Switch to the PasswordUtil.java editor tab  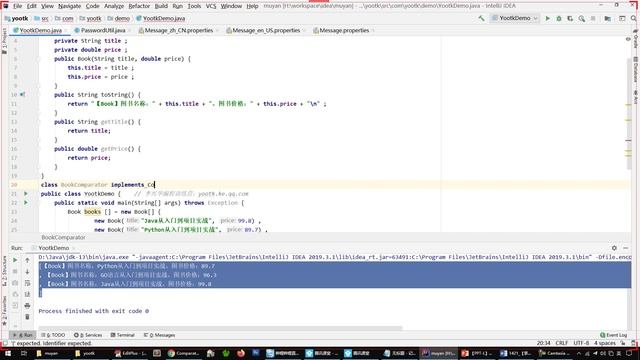coord(102,30)
